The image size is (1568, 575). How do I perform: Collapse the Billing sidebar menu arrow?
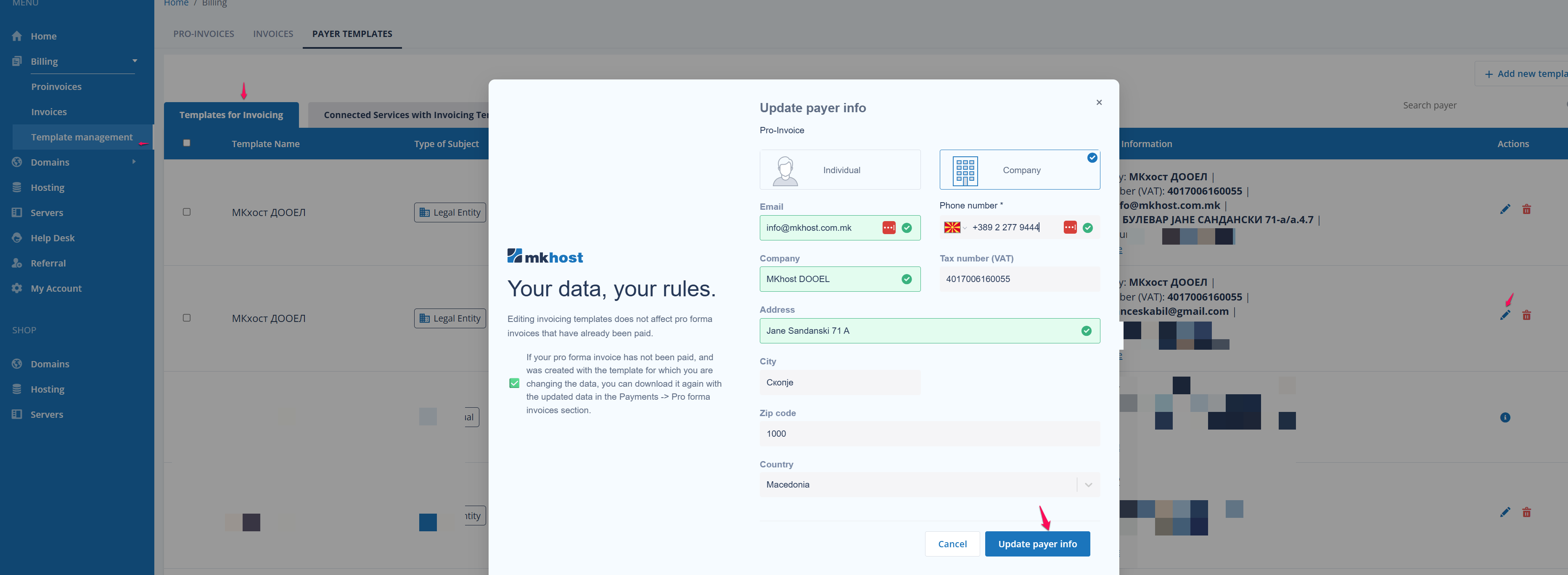click(135, 61)
